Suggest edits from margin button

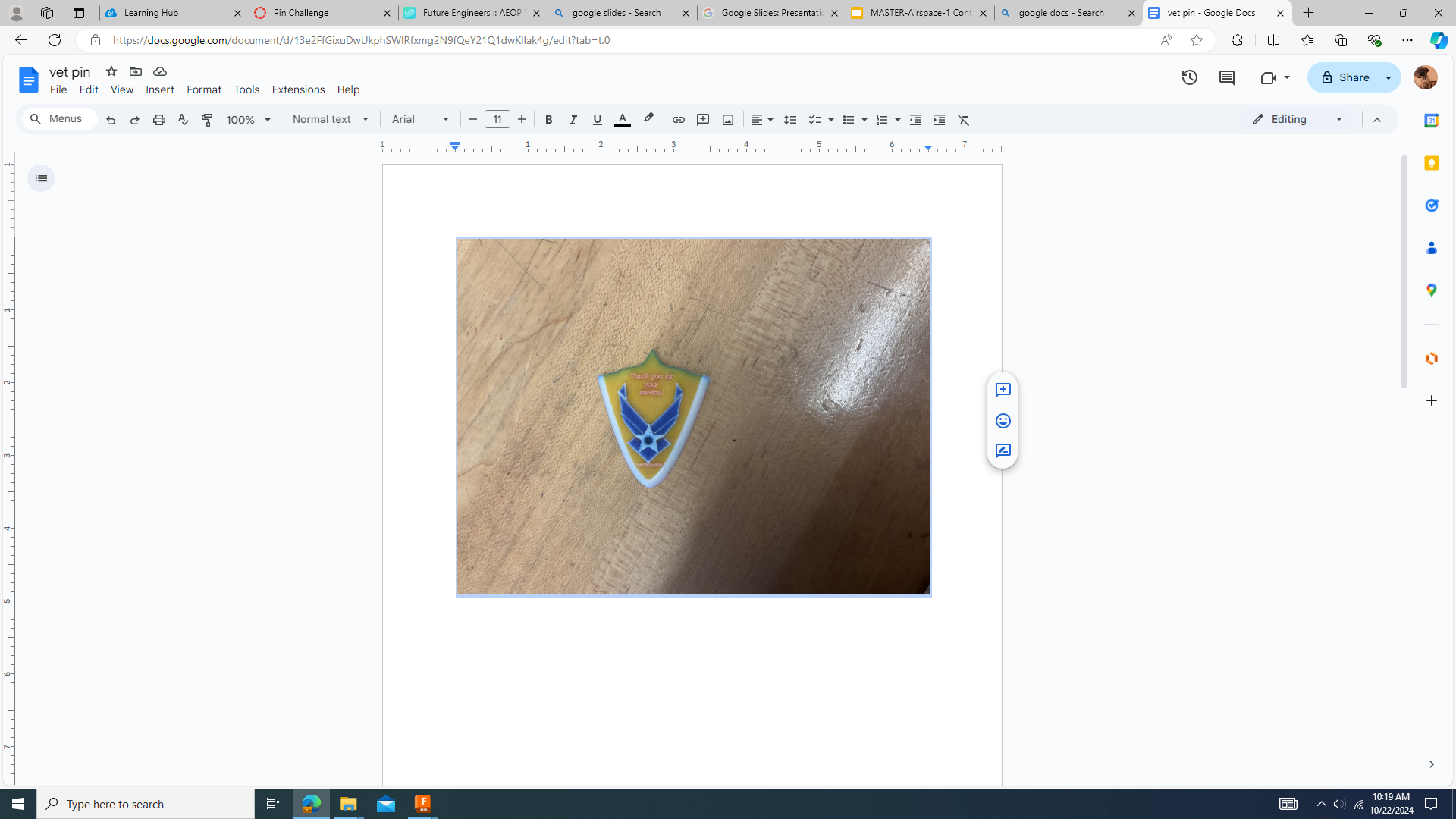(x=1003, y=451)
